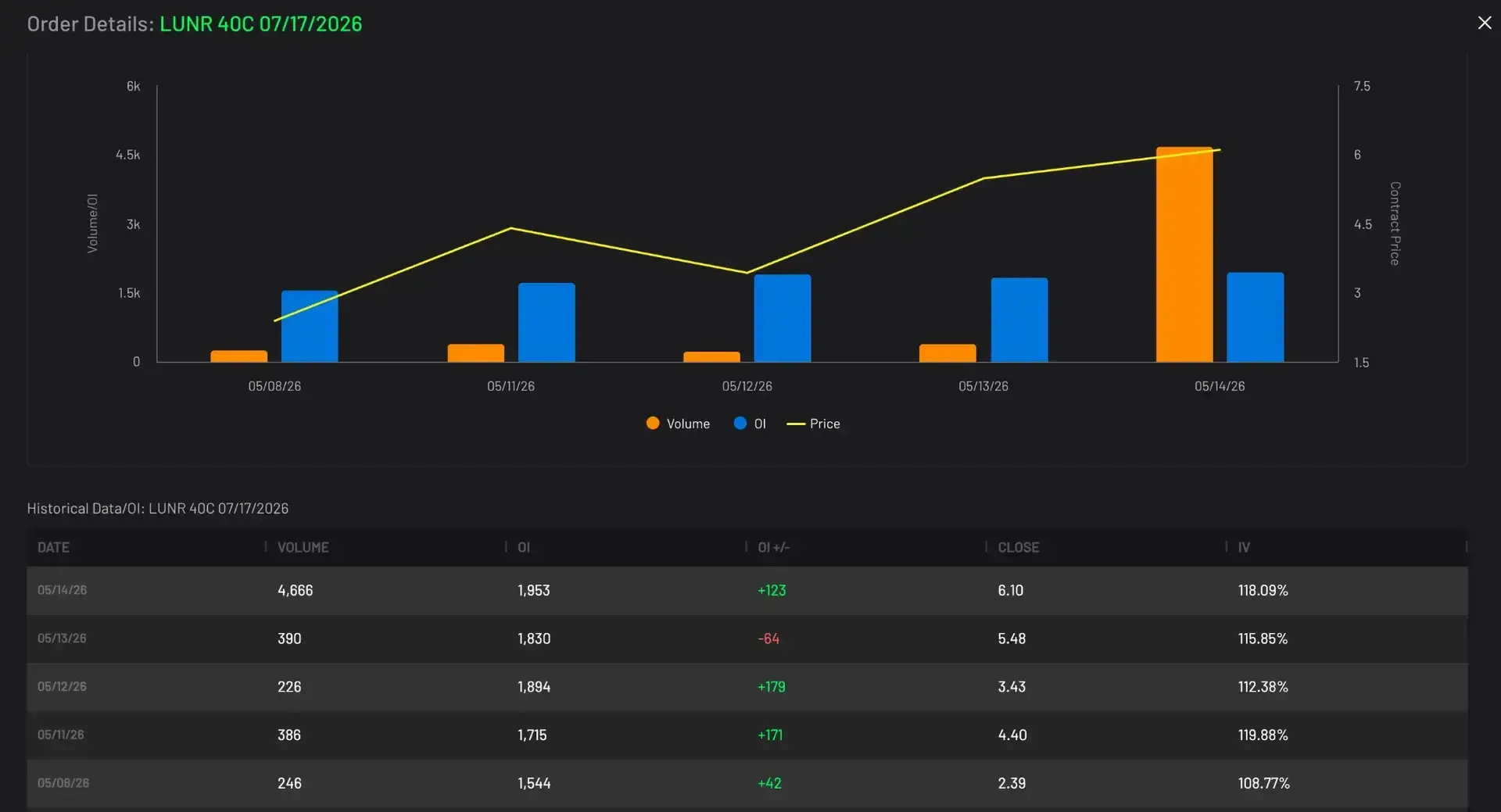Screen dimensions: 1501x812
Task: Click the Historical Data/OI heading
Action: tap(157, 509)
